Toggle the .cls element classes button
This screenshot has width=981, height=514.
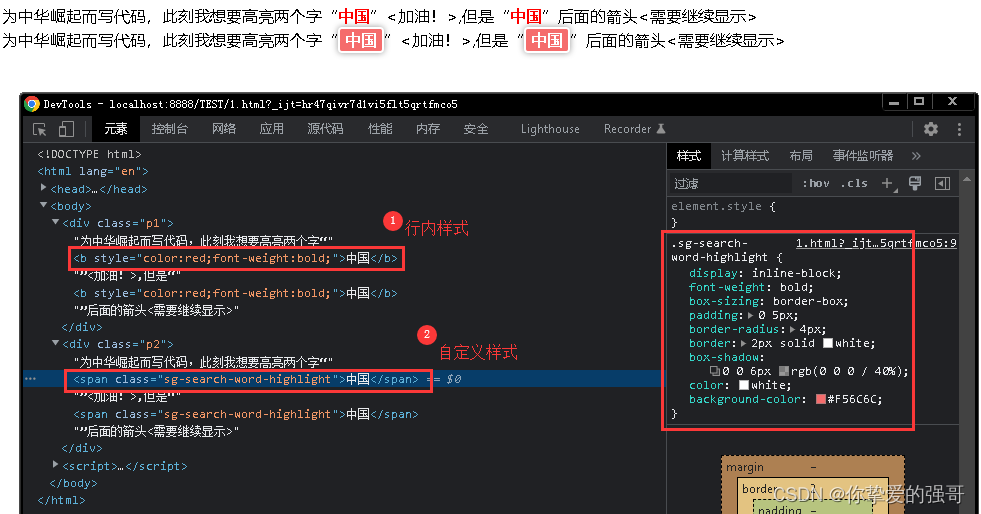point(854,183)
